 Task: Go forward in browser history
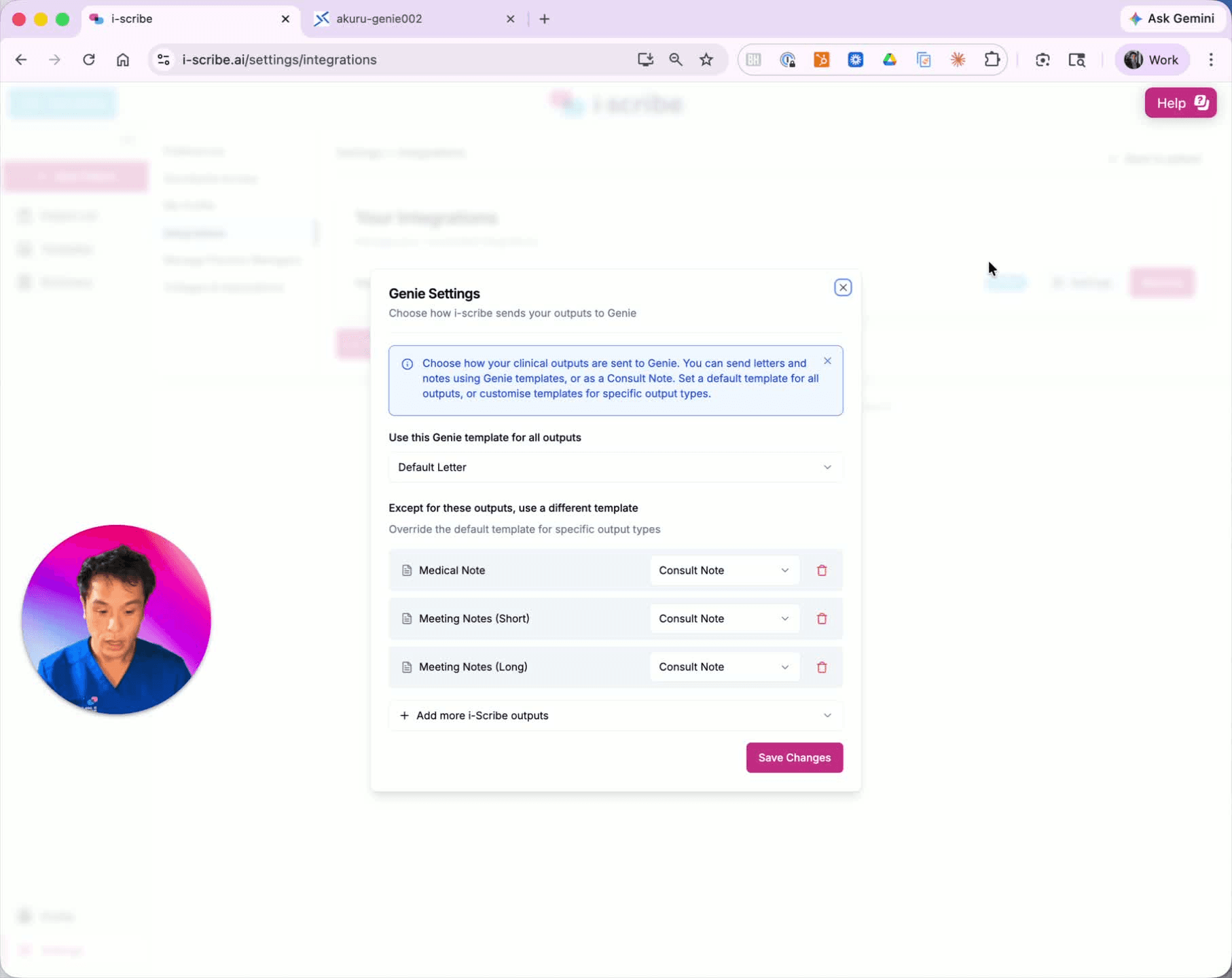[54, 60]
